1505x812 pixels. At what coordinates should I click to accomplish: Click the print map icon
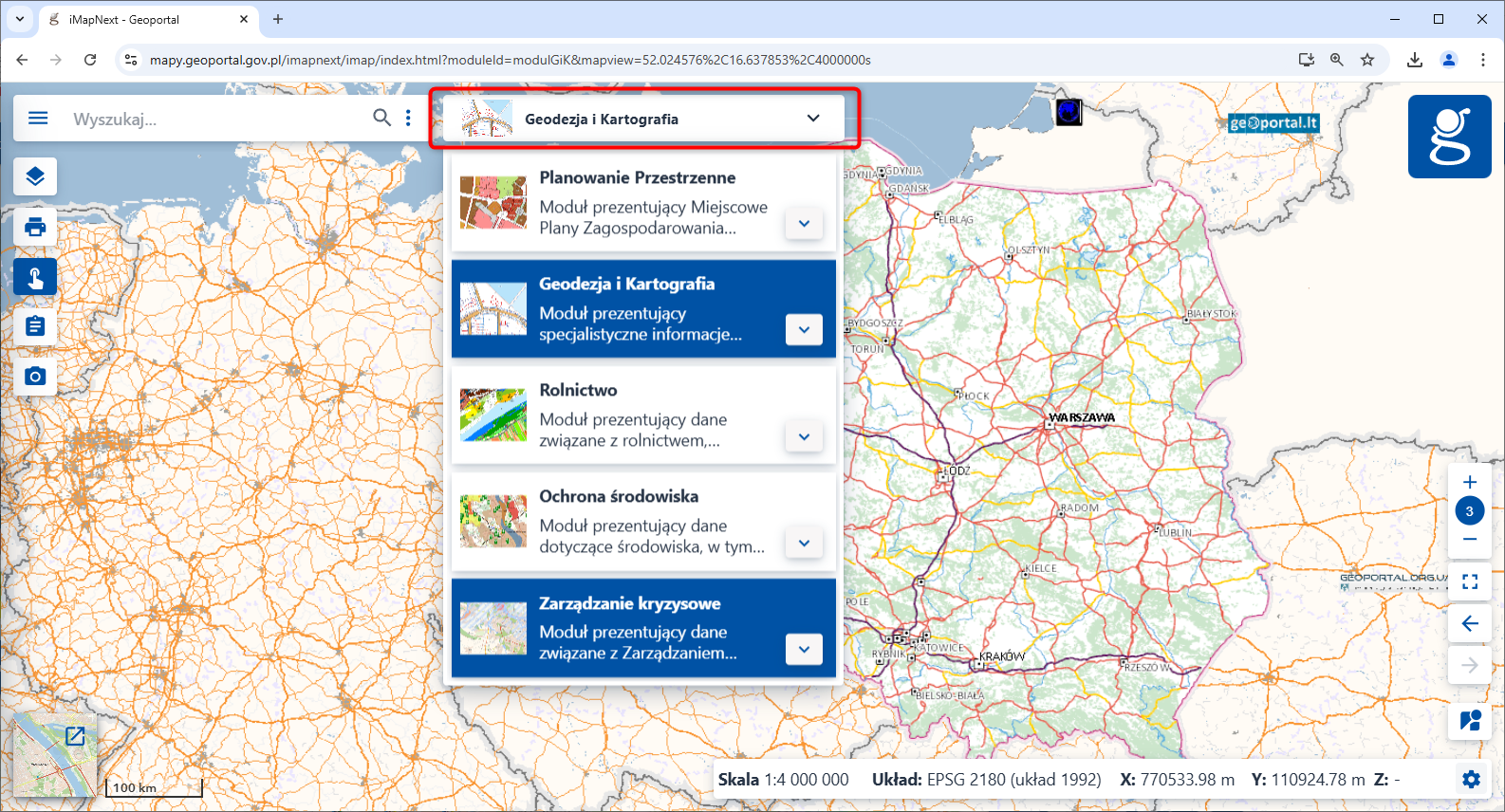point(35,227)
